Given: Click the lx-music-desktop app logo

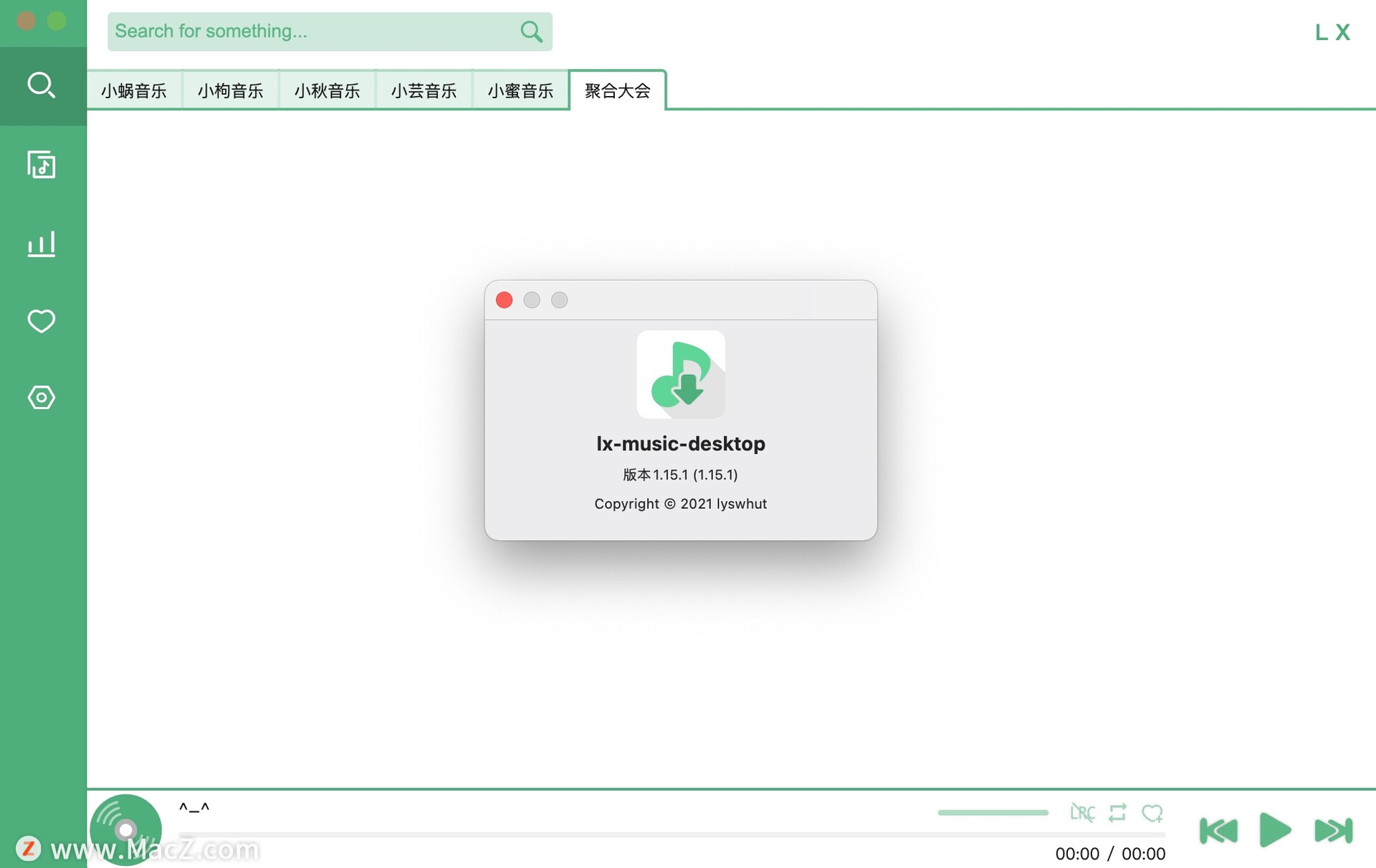Looking at the screenshot, I should coord(681,374).
